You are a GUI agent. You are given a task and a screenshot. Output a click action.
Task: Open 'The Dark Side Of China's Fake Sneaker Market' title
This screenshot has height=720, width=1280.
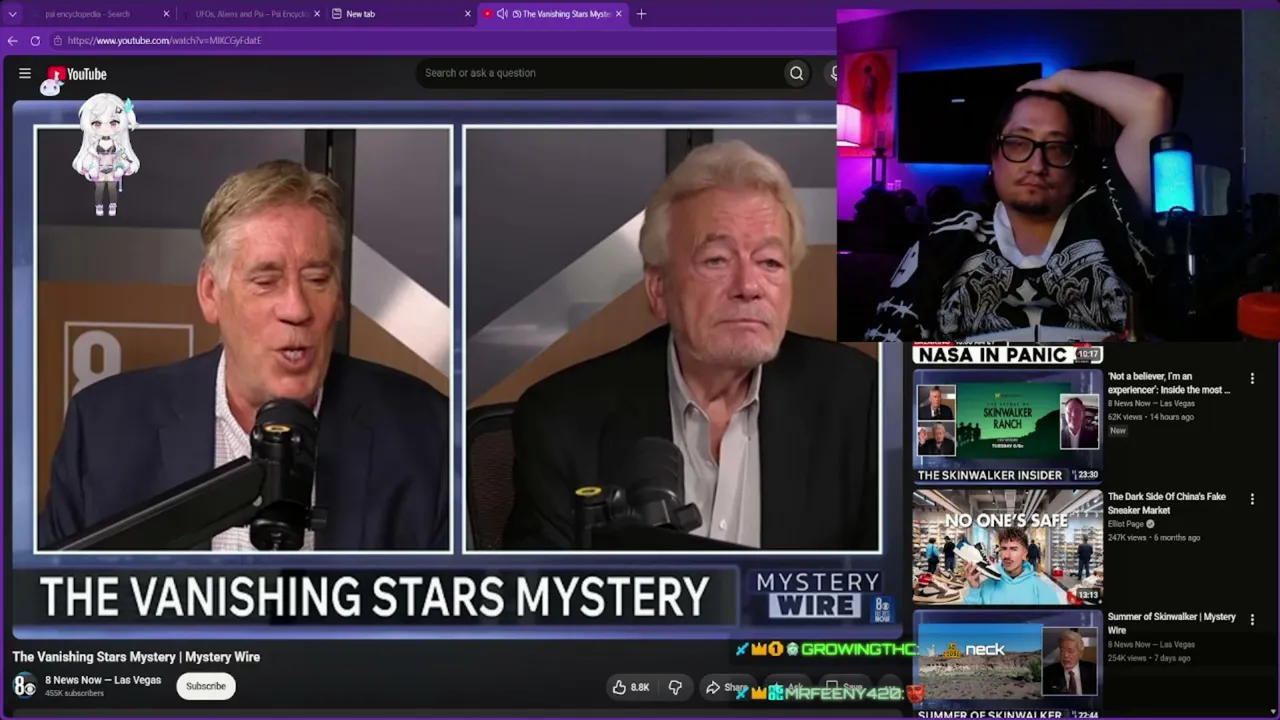(x=1167, y=503)
